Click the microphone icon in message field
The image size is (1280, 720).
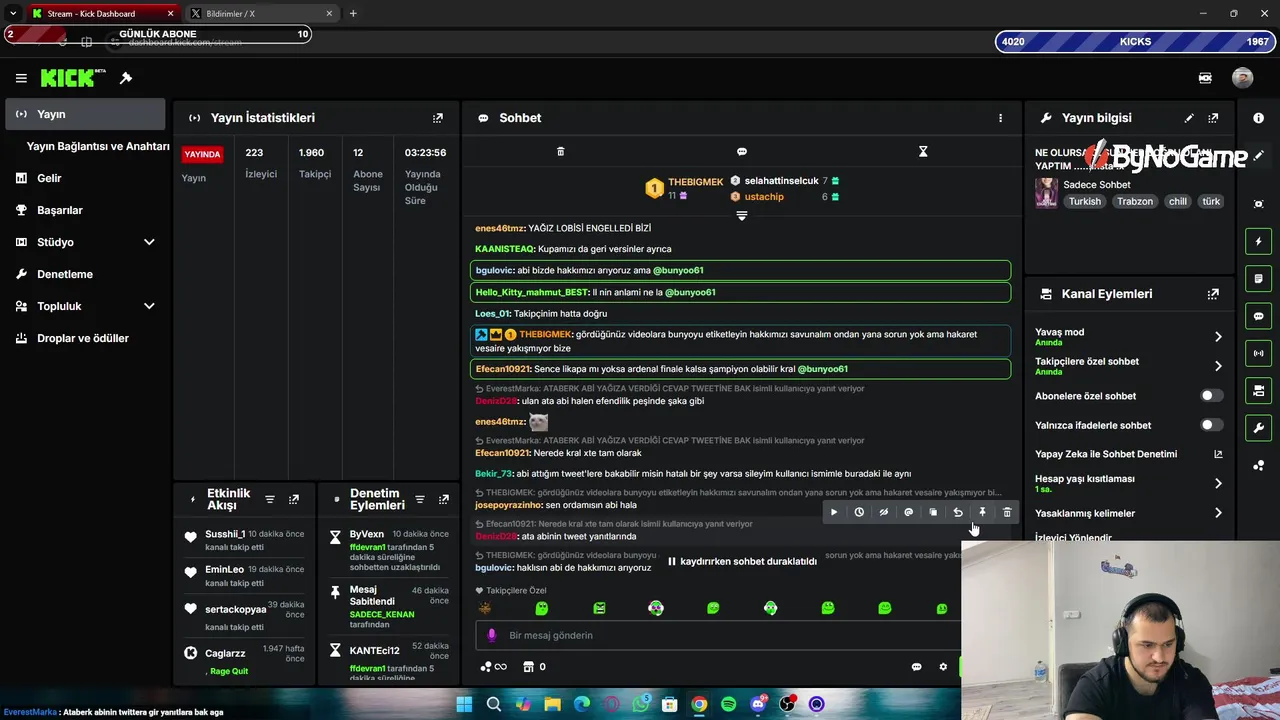pos(491,635)
